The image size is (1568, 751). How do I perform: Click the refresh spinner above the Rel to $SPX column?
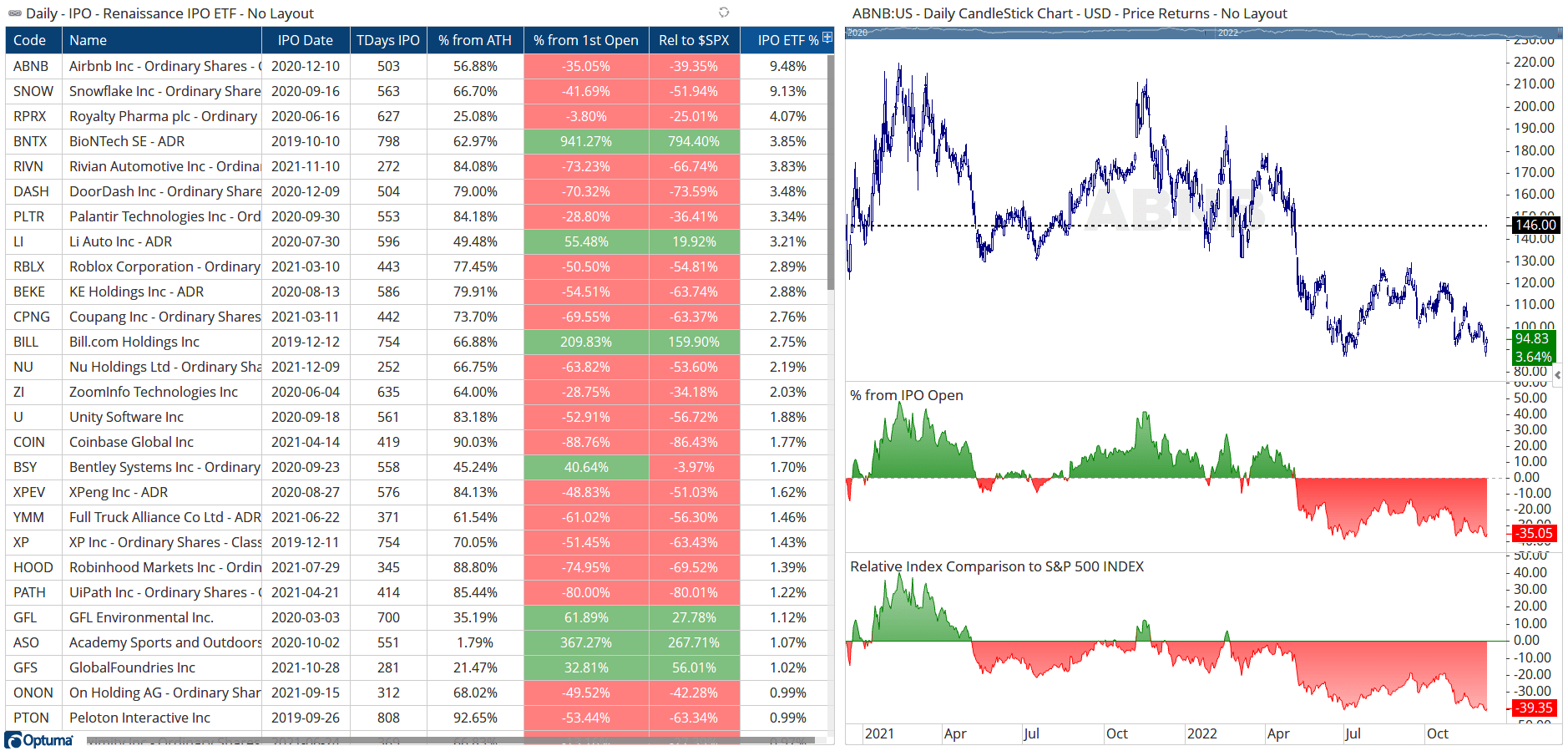pyautogui.click(x=723, y=12)
